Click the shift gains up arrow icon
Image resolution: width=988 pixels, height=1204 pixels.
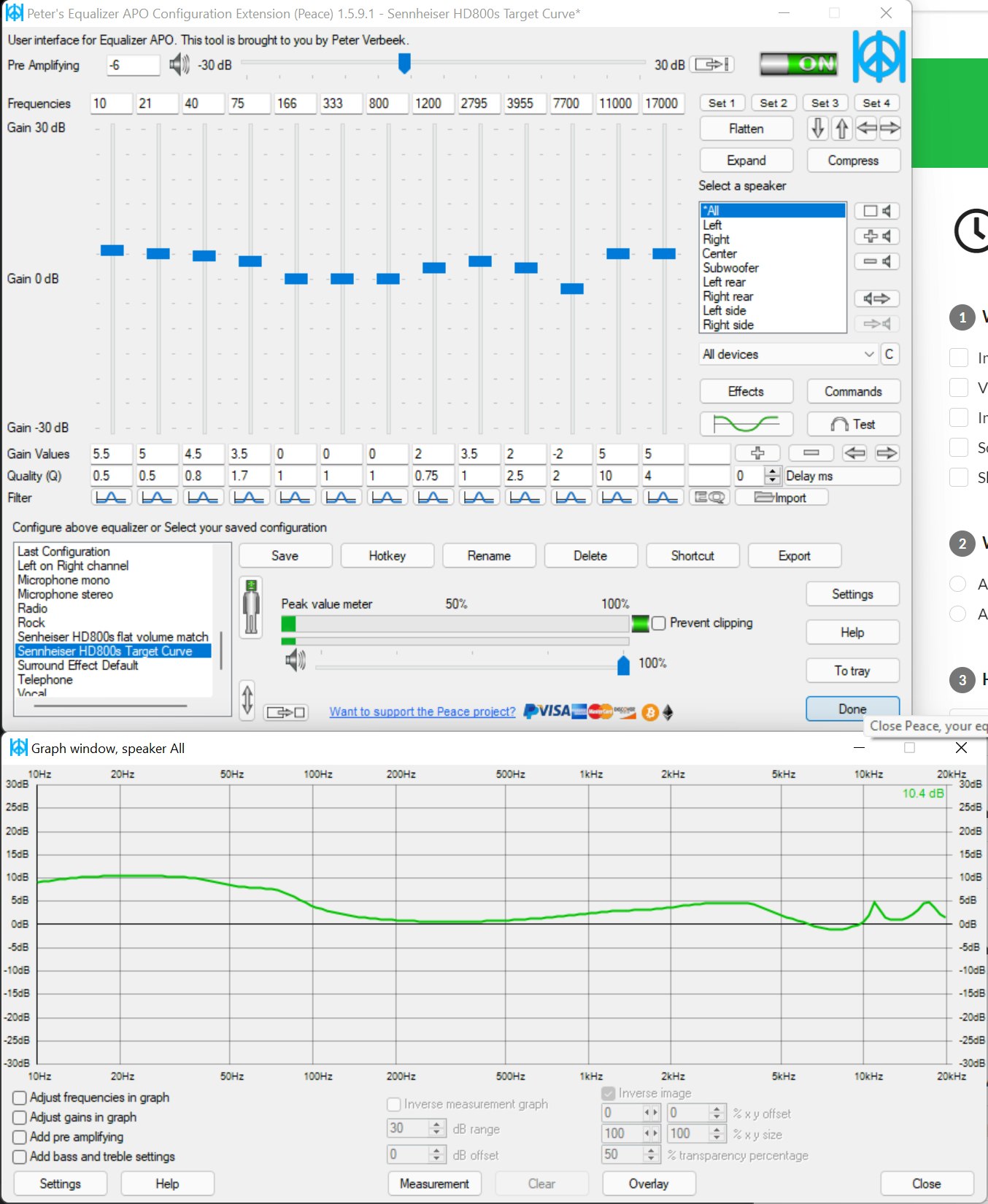point(842,128)
